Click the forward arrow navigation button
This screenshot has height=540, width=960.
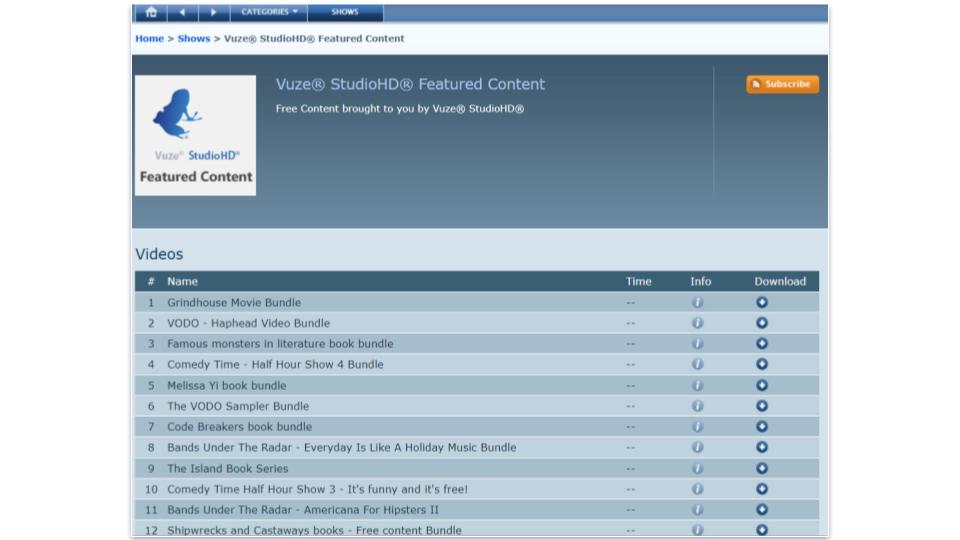[214, 12]
